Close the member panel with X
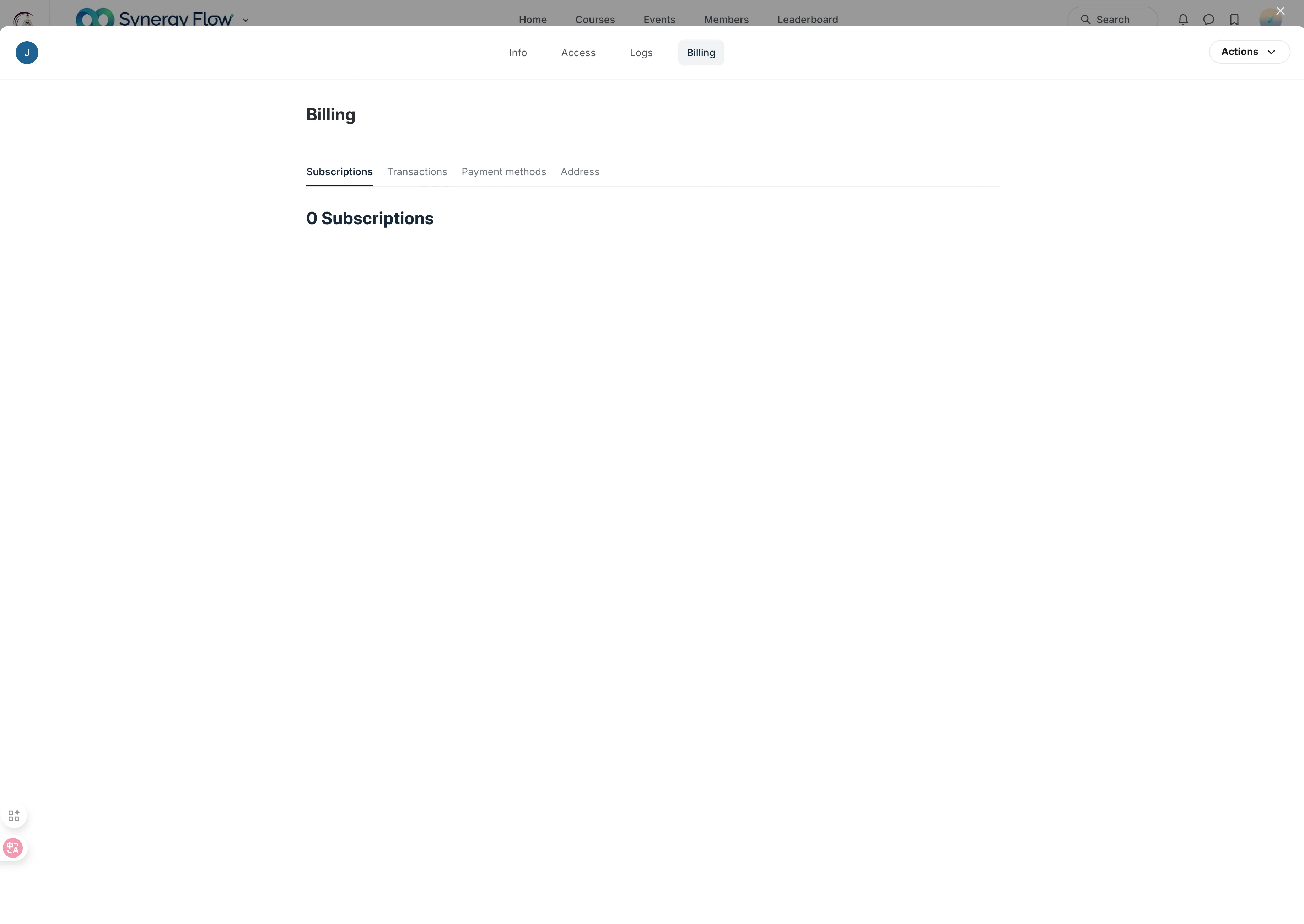 point(1280,11)
